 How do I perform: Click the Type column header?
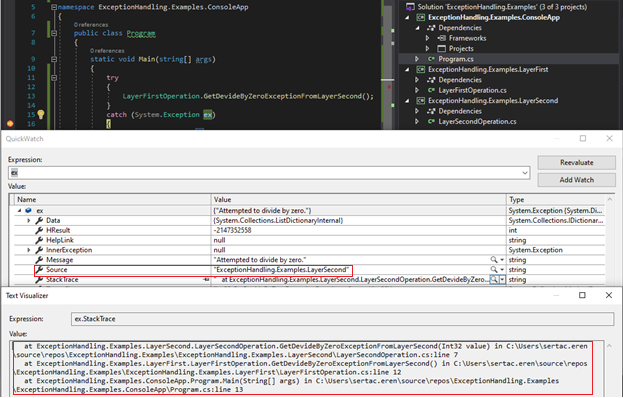coord(555,200)
